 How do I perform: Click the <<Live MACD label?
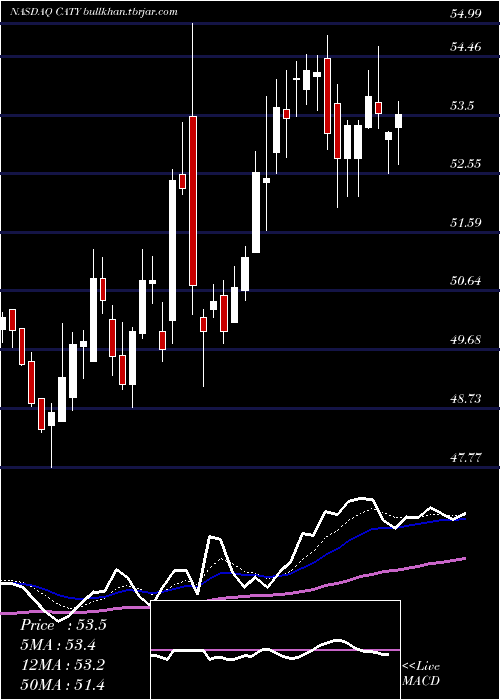click(x=421, y=674)
